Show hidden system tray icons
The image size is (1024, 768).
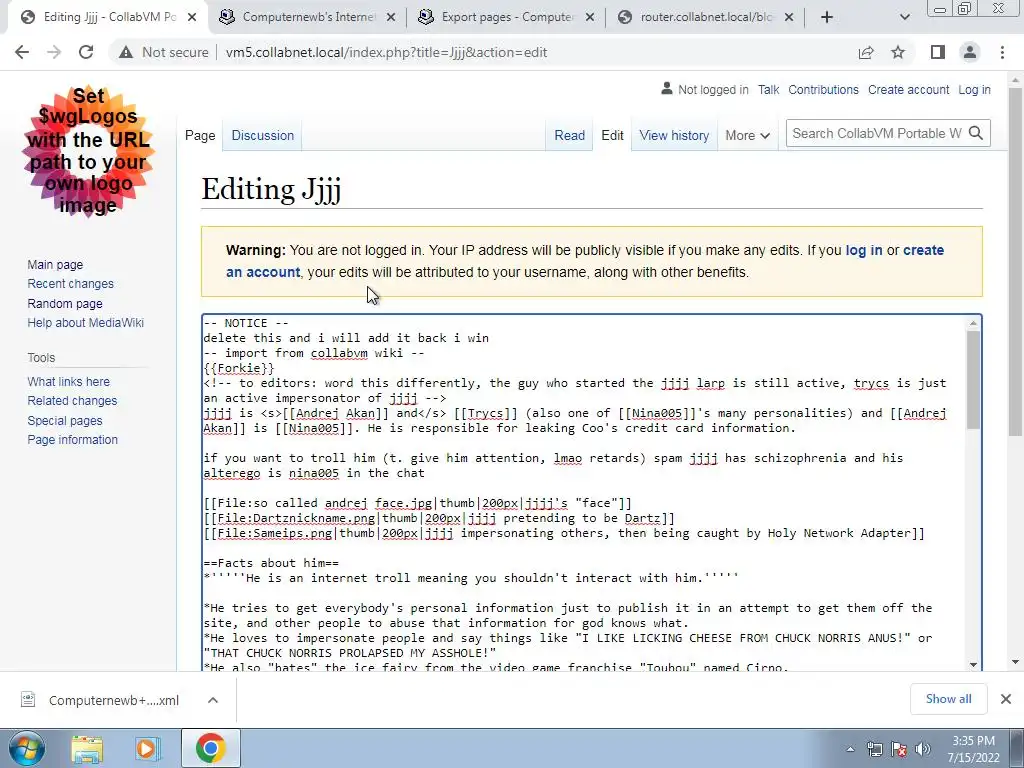pos(850,749)
